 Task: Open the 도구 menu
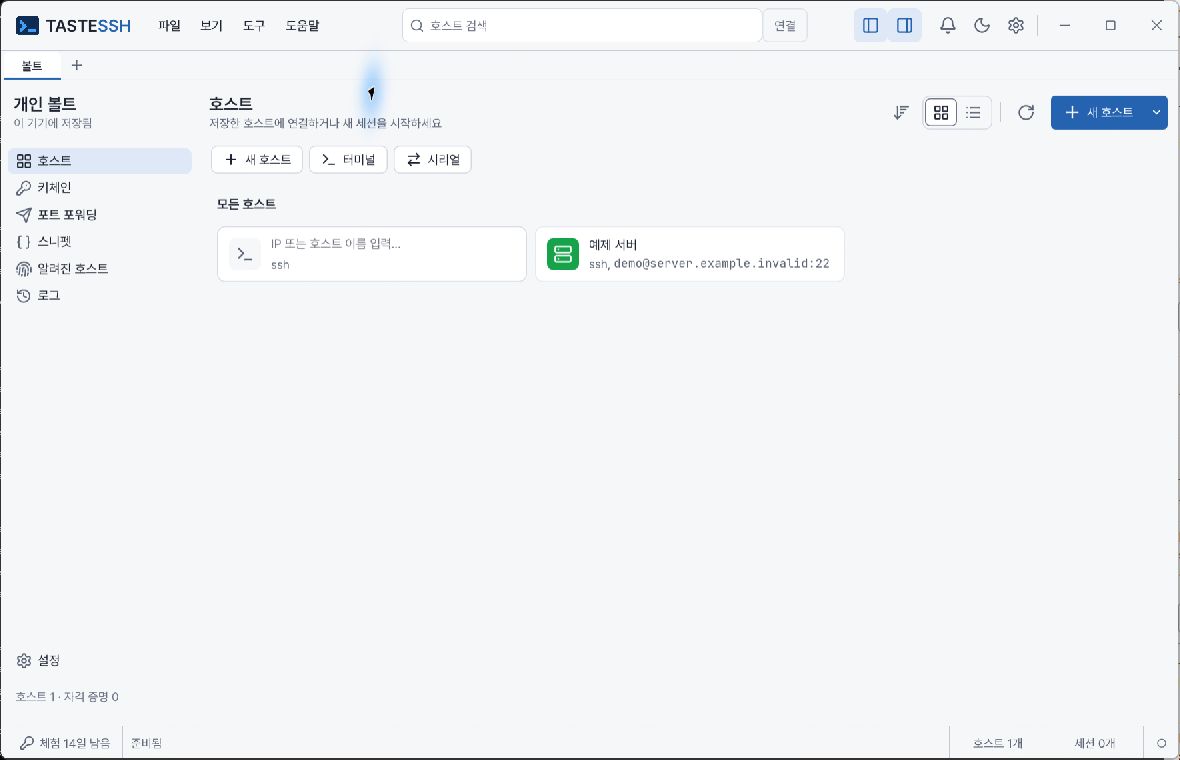point(254,26)
